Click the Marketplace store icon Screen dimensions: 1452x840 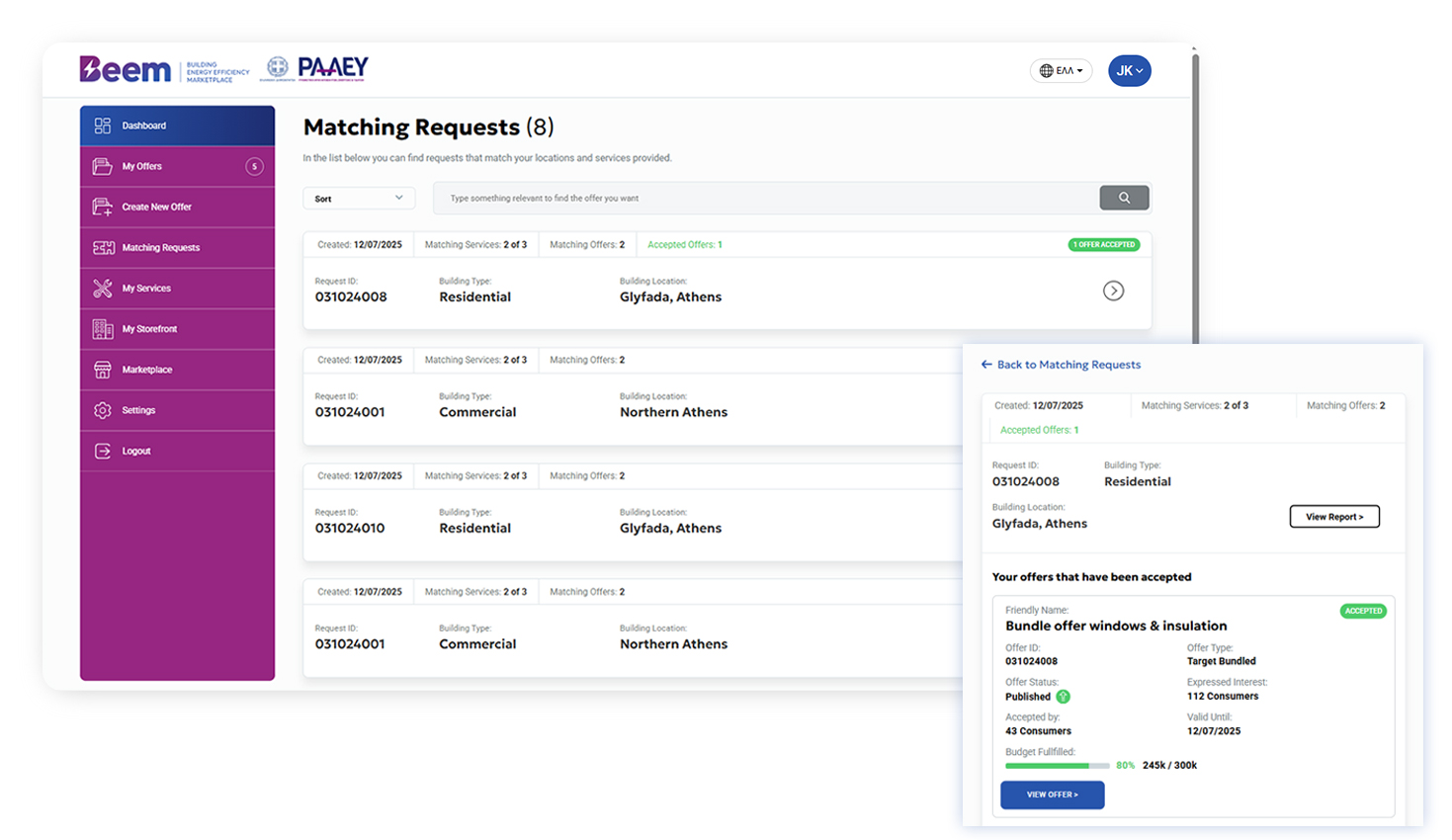coord(102,369)
